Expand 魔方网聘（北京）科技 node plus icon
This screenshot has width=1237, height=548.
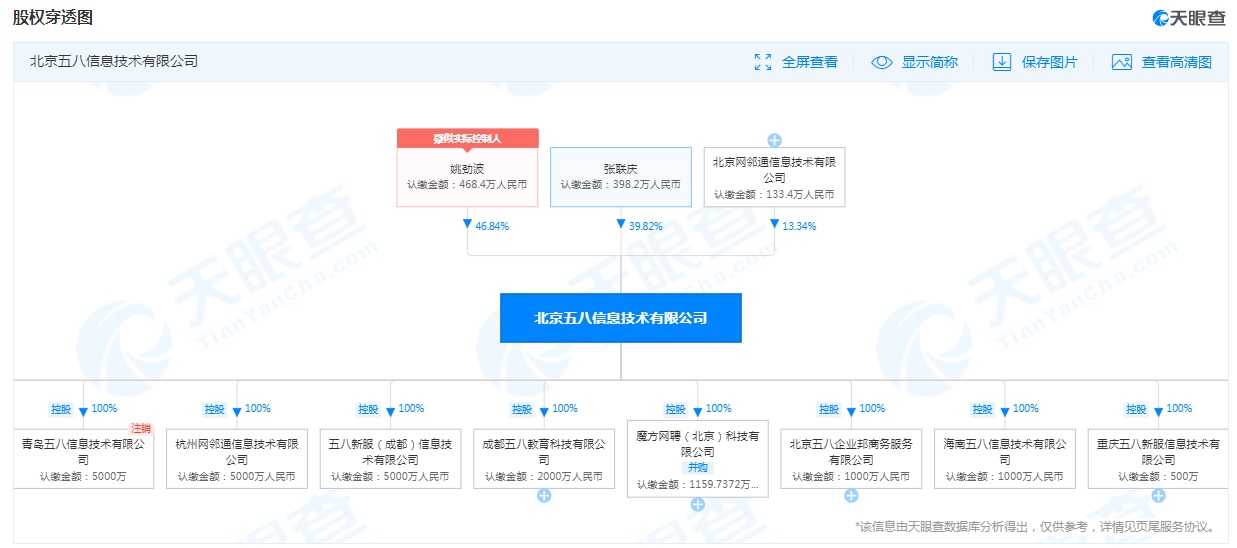698,504
